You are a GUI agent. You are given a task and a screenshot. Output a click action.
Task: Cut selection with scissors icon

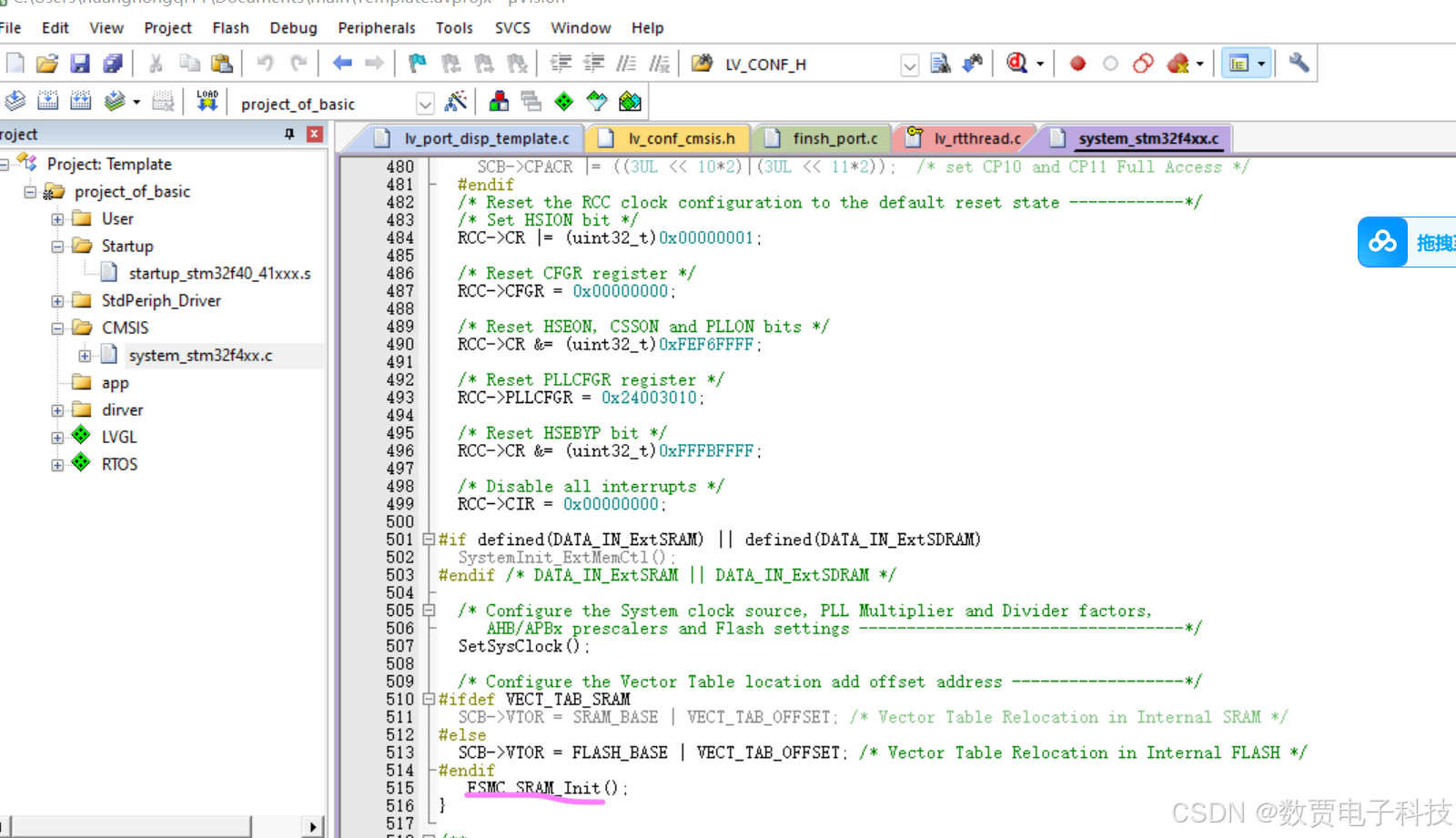pyautogui.click(x=156, y=63)
